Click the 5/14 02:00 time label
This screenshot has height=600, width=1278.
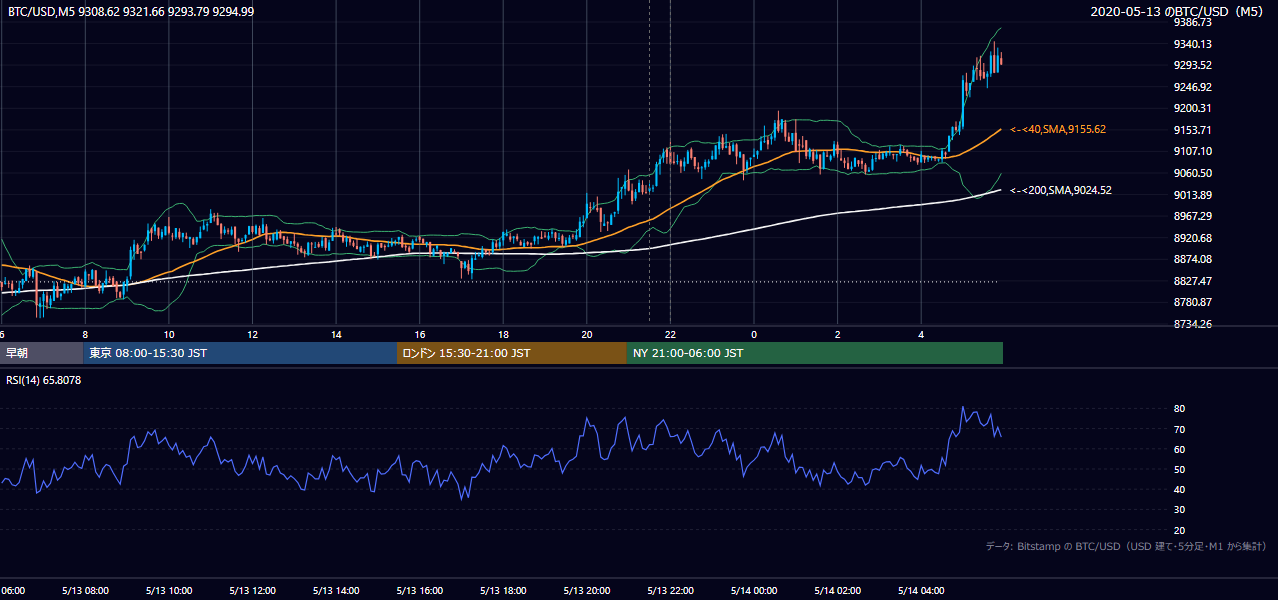[837, 591]
